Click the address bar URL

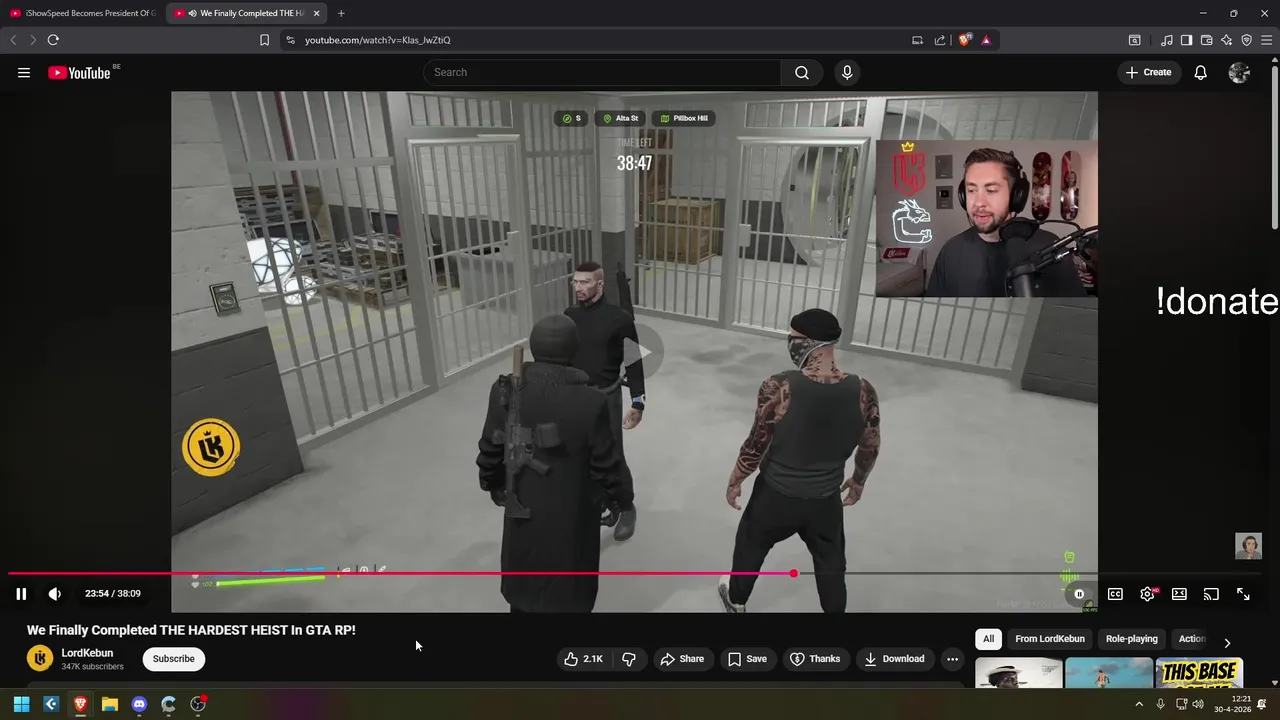pyautogui.click(x=378, y=40)
